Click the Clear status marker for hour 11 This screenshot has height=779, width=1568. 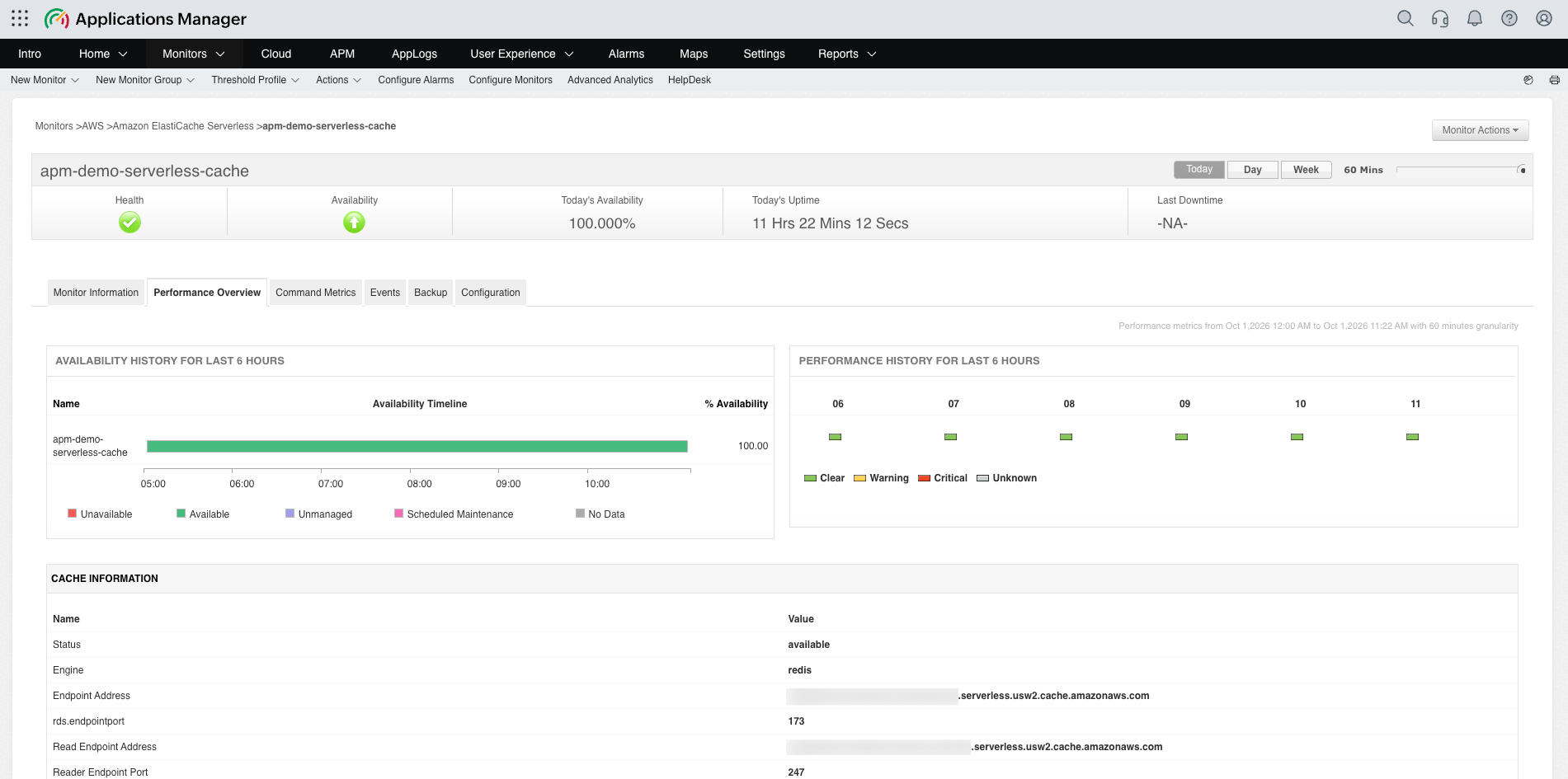(x=1412, y=437)
